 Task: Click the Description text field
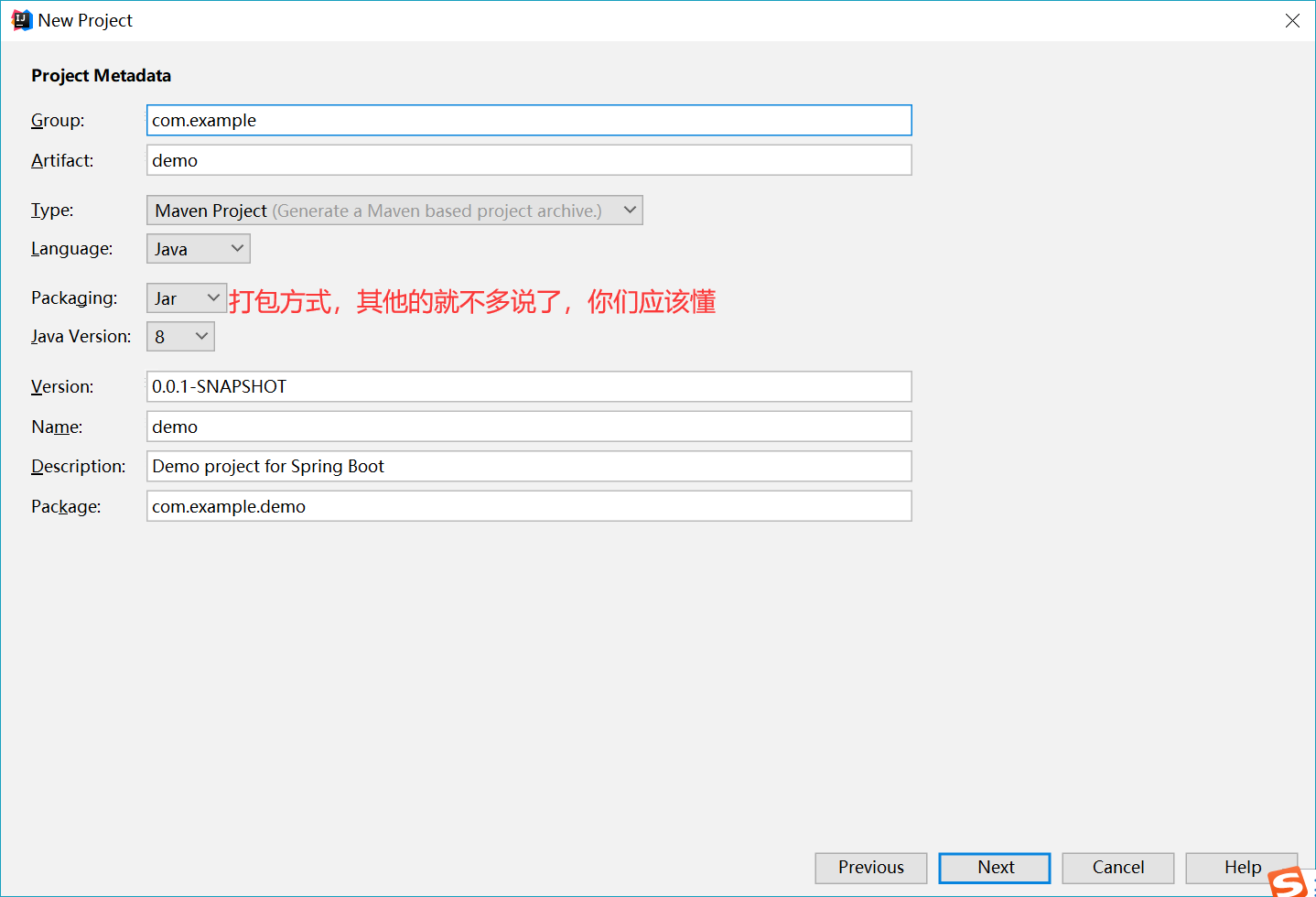click(529, 466)
